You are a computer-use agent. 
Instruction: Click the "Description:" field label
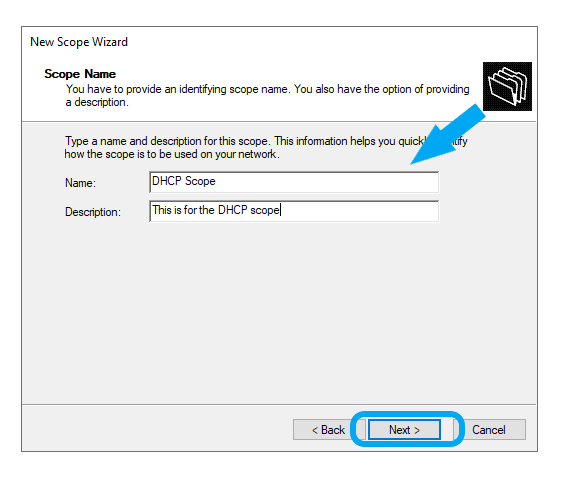pos(93,212)
